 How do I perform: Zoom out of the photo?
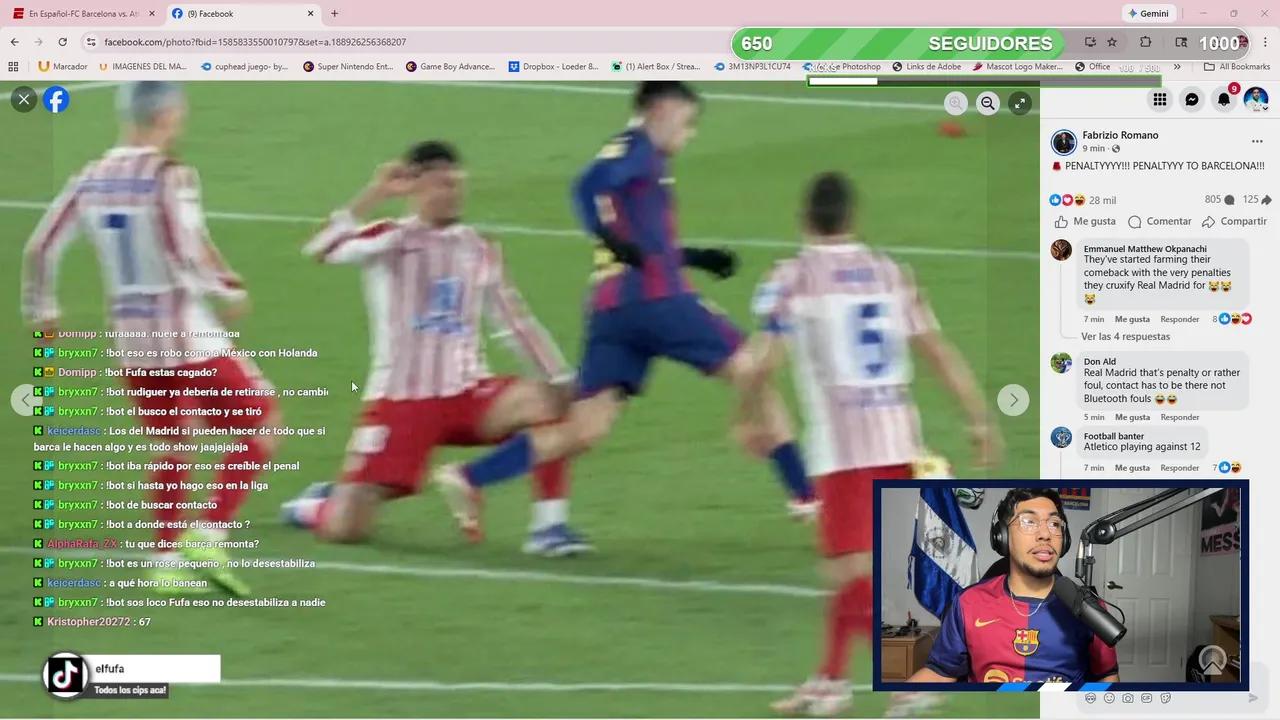[x=987, y=103]
